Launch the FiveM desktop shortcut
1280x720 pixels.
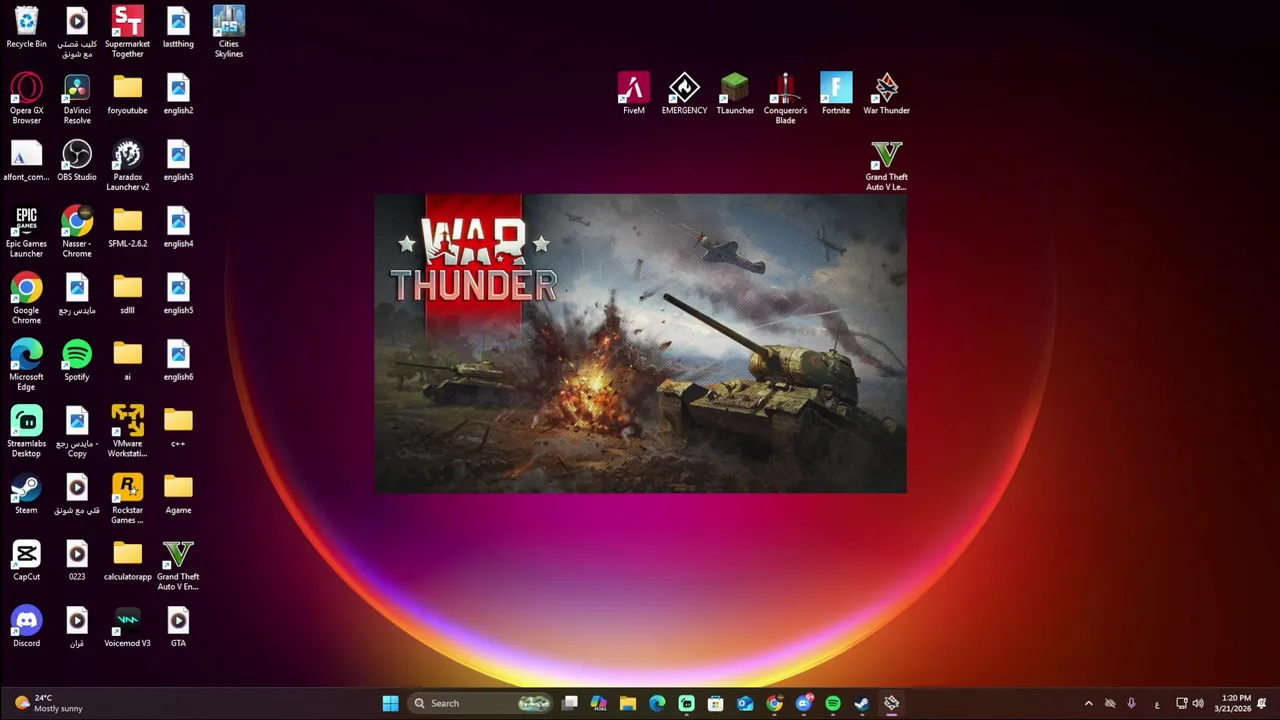(633, 94)
